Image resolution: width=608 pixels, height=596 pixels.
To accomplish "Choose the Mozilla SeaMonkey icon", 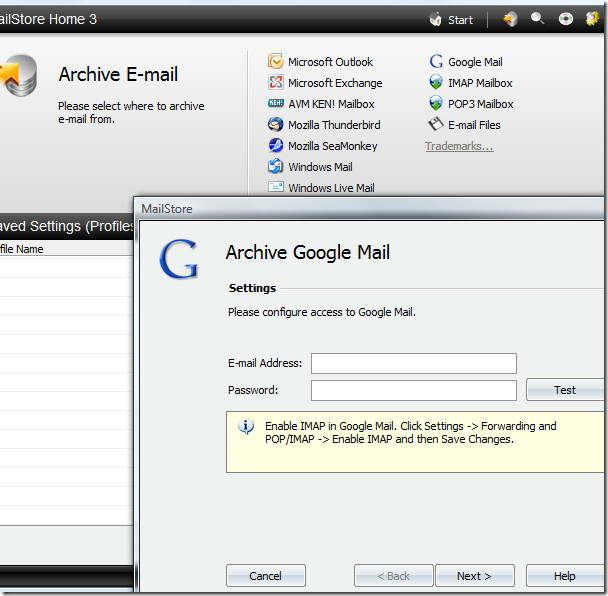I will pyautogui.click(x=276, y=146).
